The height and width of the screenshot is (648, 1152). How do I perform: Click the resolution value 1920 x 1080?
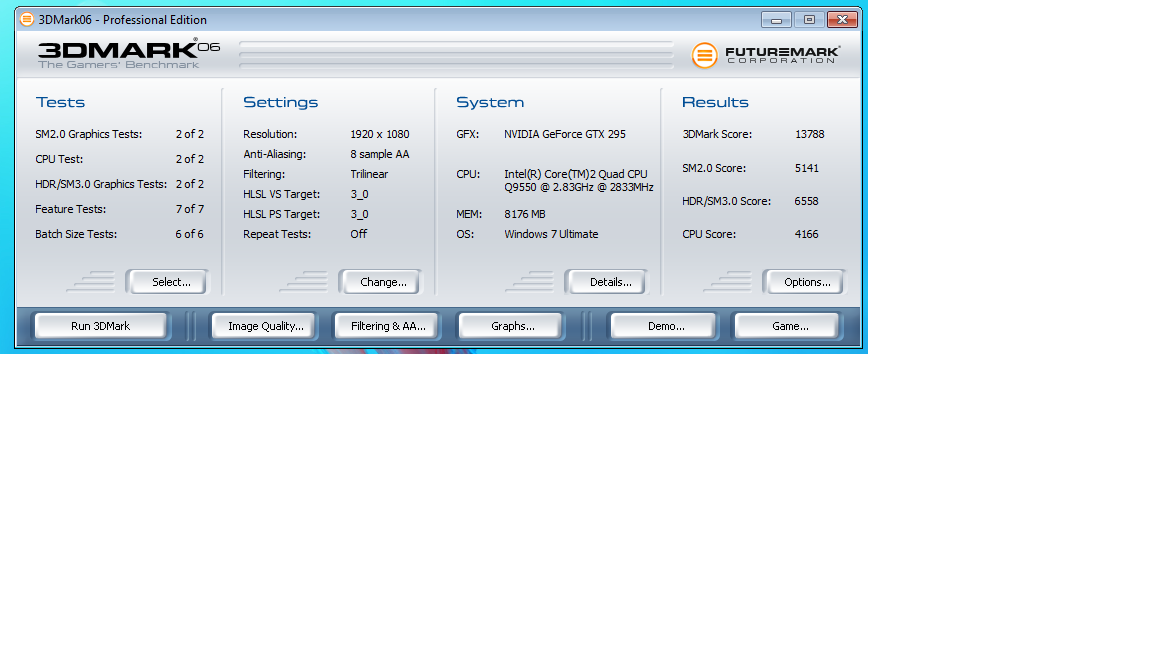click(380, 134)
